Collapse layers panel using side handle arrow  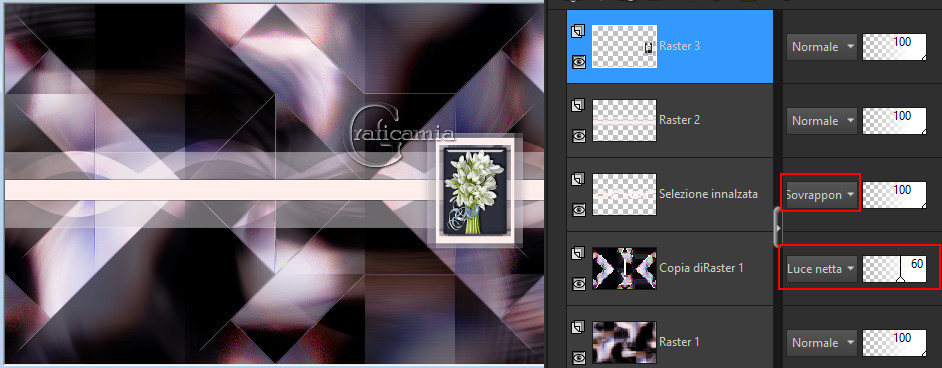pos(778,228)
